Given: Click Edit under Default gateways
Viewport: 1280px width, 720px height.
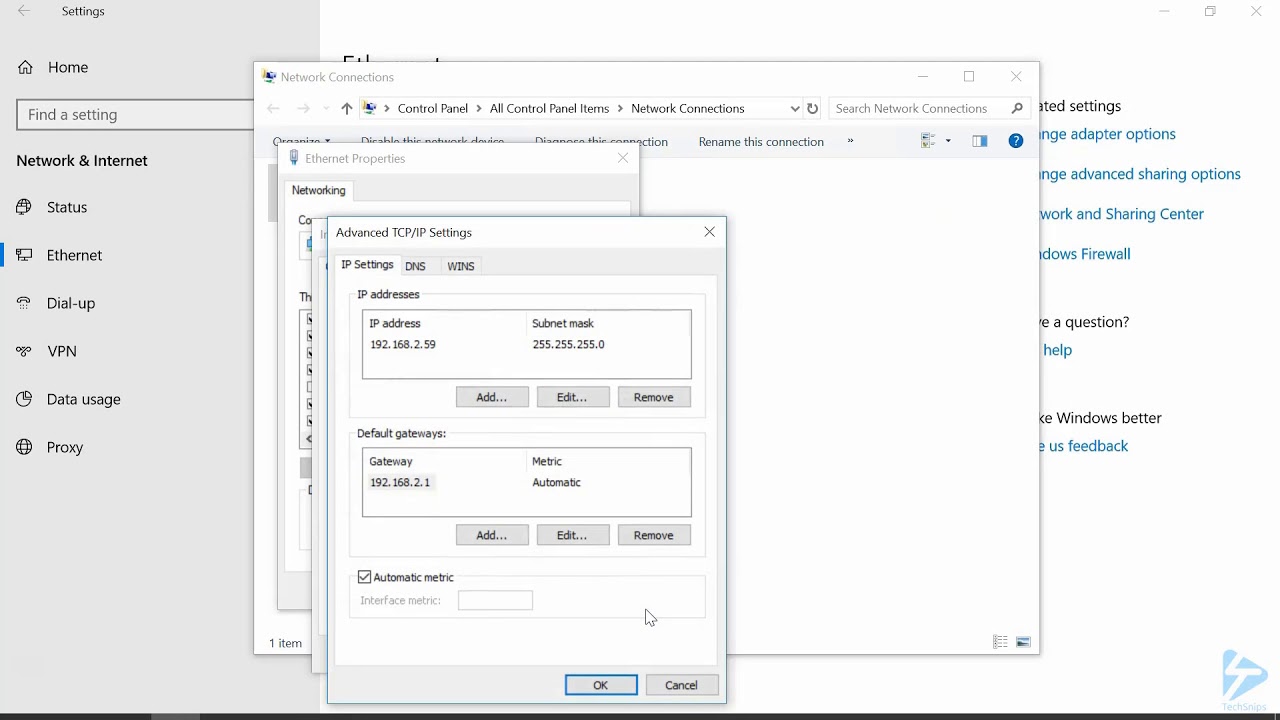Looking at the screenshot, I should pyautogui.click(x=573, y=535).
